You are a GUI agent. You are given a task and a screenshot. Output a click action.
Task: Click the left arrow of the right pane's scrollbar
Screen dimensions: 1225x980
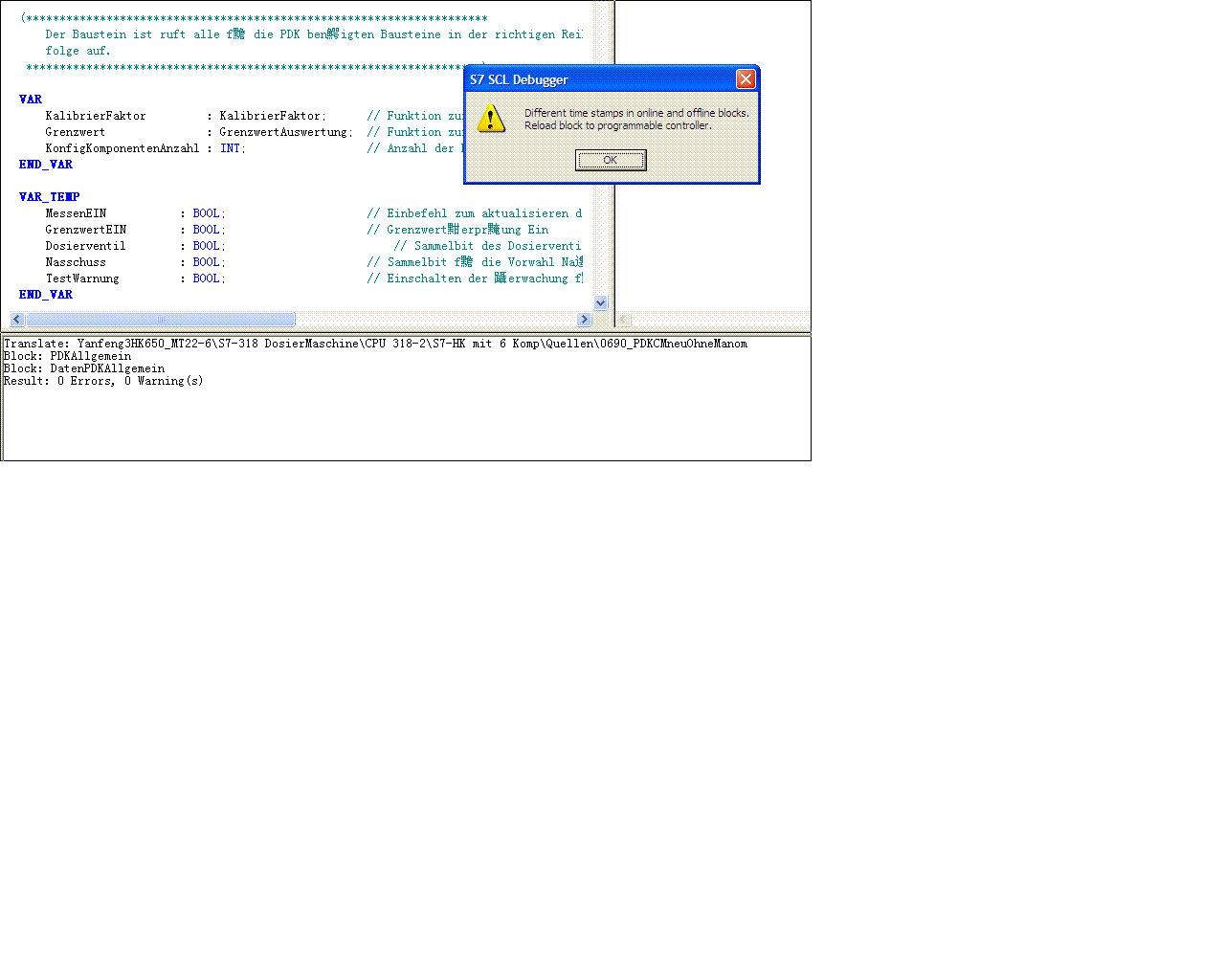[x=624, y=319]
